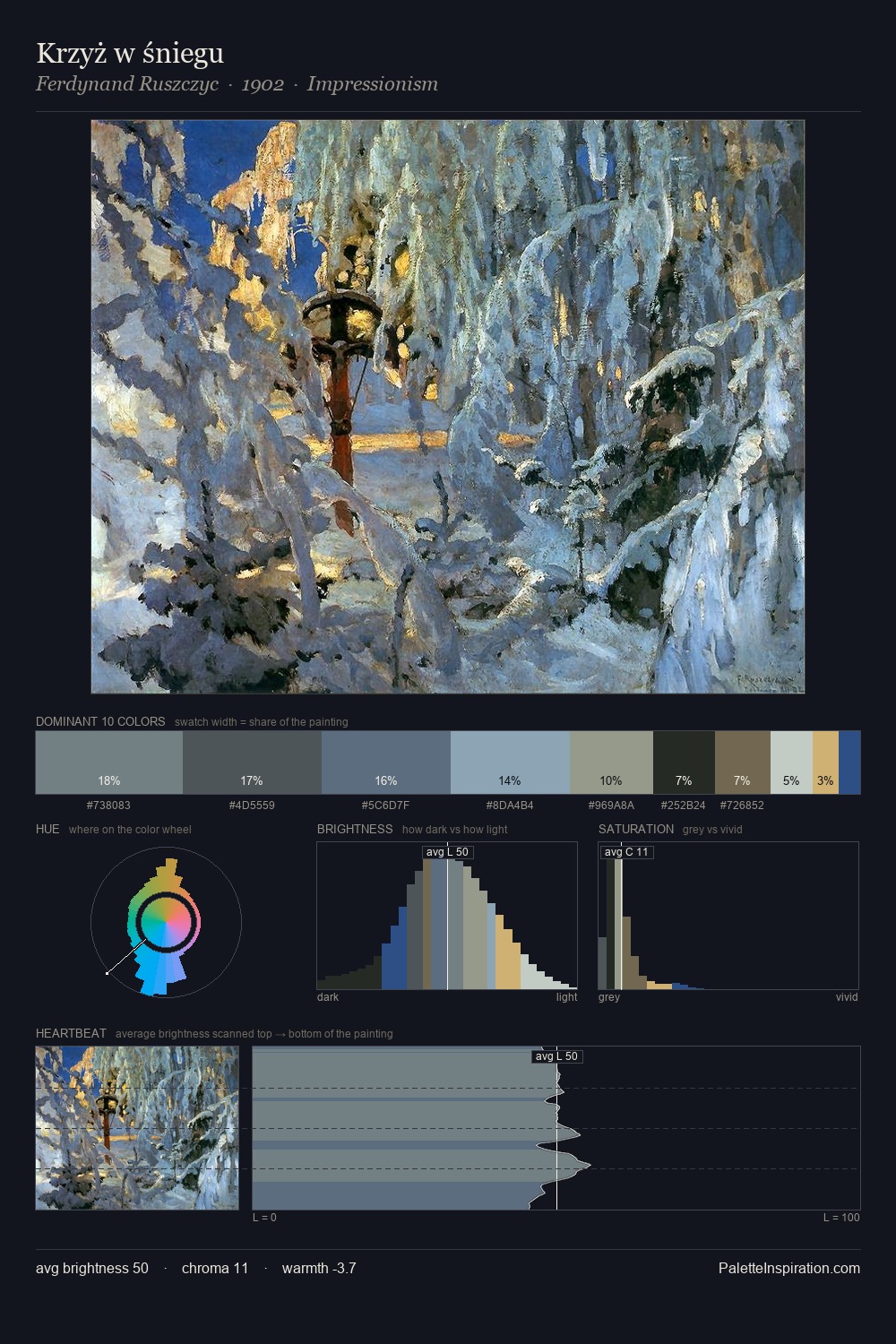Click 'warmth -3.7' in the footer

click(x=319, y=1268)
